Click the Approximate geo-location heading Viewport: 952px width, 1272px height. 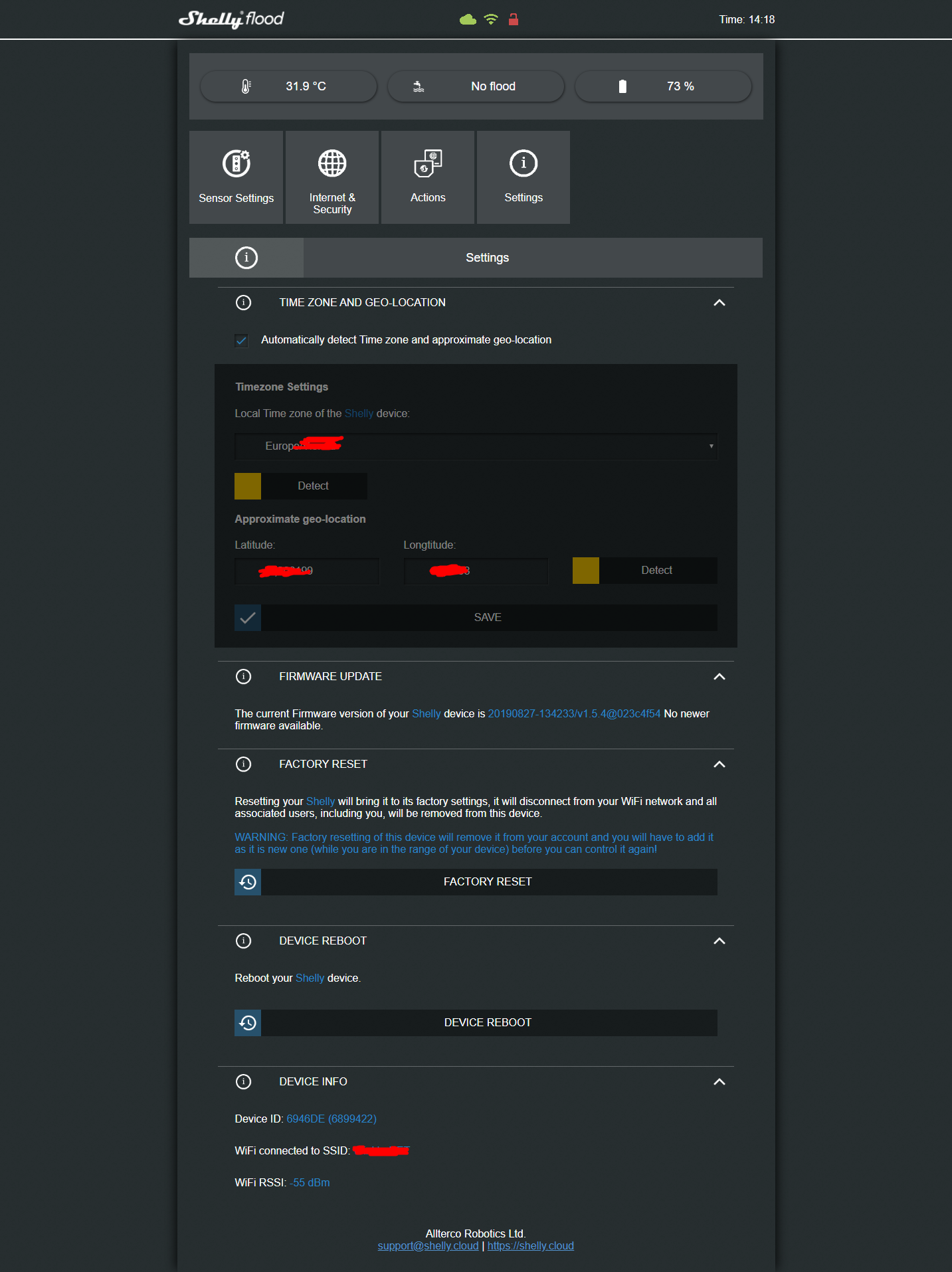pos(300,519)
